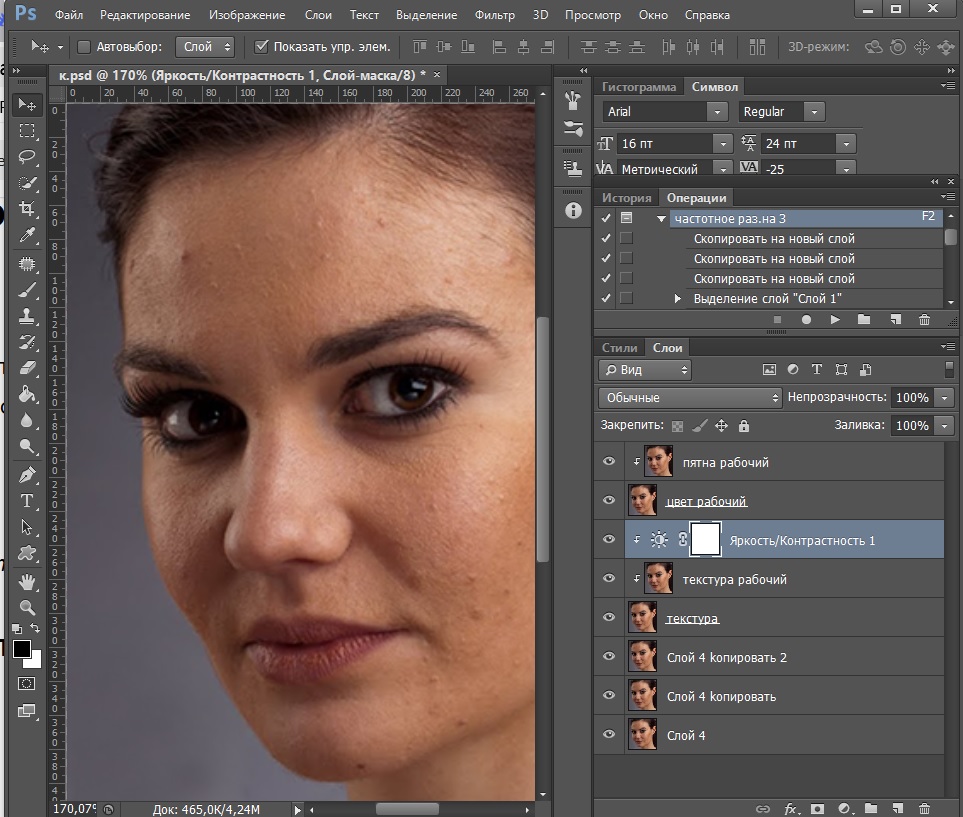Select the Spot Healing Brush tool
This screenshot has width=963, height=817.
pos(26,264)
